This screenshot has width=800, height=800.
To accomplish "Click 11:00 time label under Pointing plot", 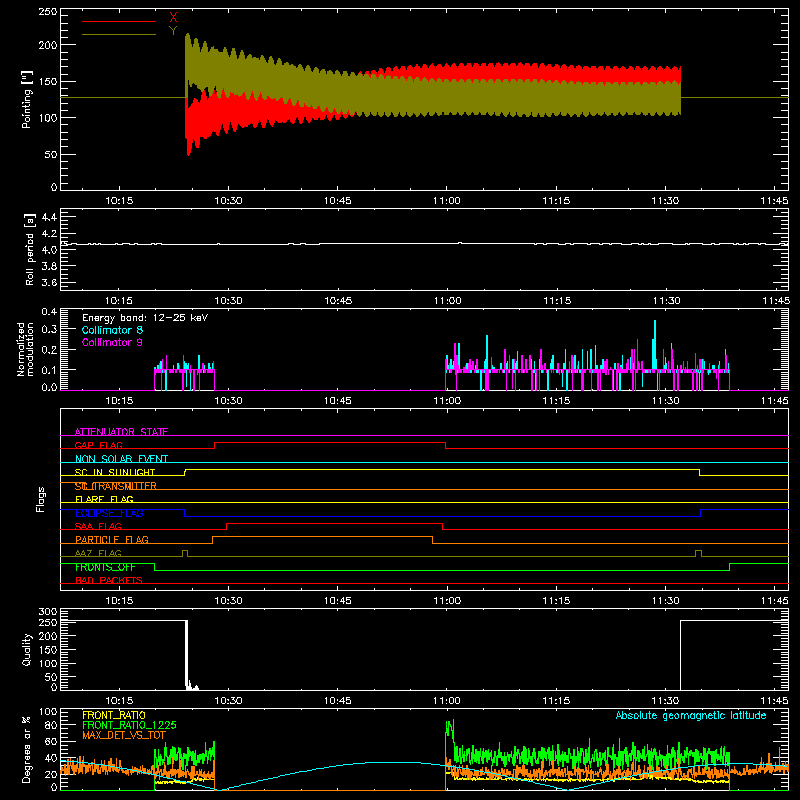I will click(x=446, y=201).
